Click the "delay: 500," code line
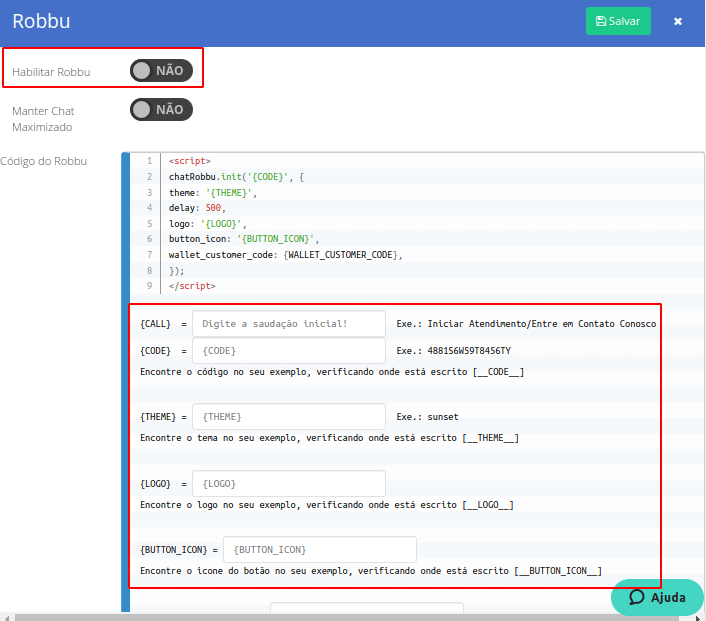Viewport: 706px width, 621px height. (x=197, y=208)
